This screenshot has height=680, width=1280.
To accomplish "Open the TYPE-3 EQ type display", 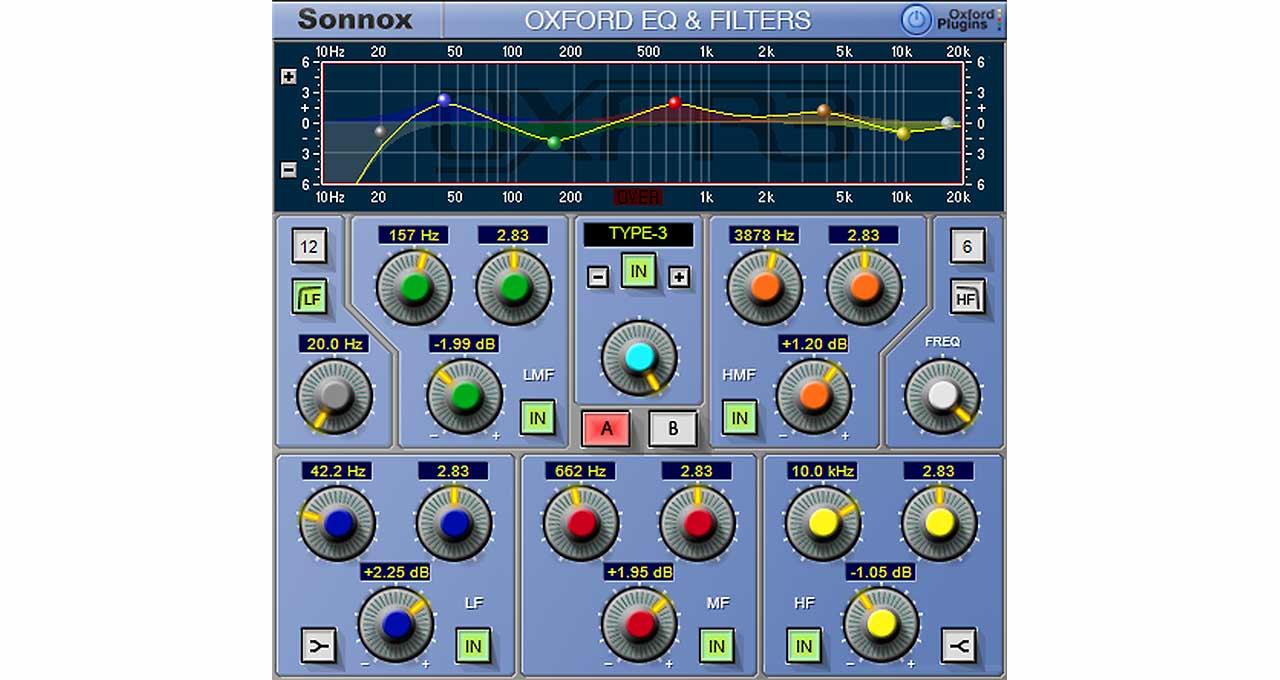I will tap(638, 235).
